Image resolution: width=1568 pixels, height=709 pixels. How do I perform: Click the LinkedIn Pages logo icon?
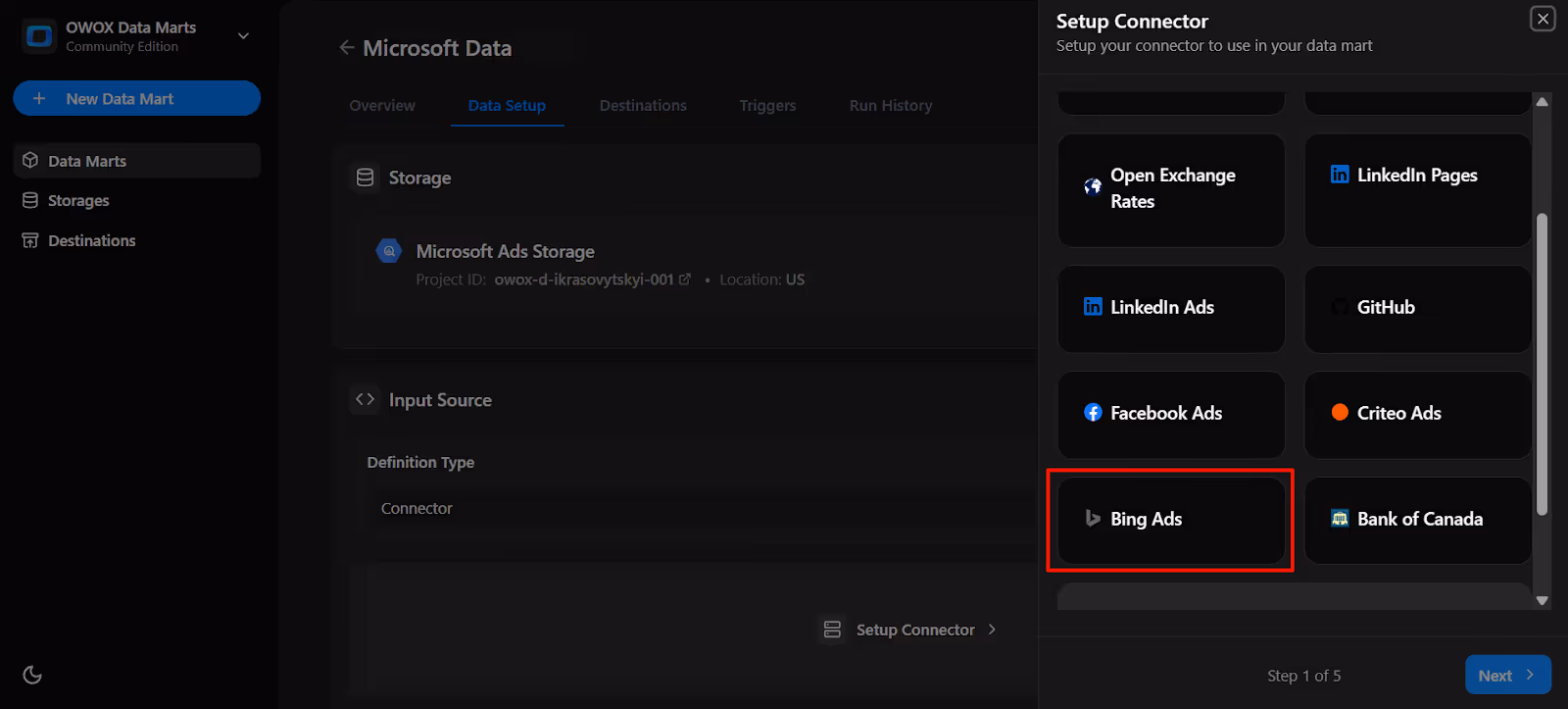pyautogui.click(x=1340, y=175)
